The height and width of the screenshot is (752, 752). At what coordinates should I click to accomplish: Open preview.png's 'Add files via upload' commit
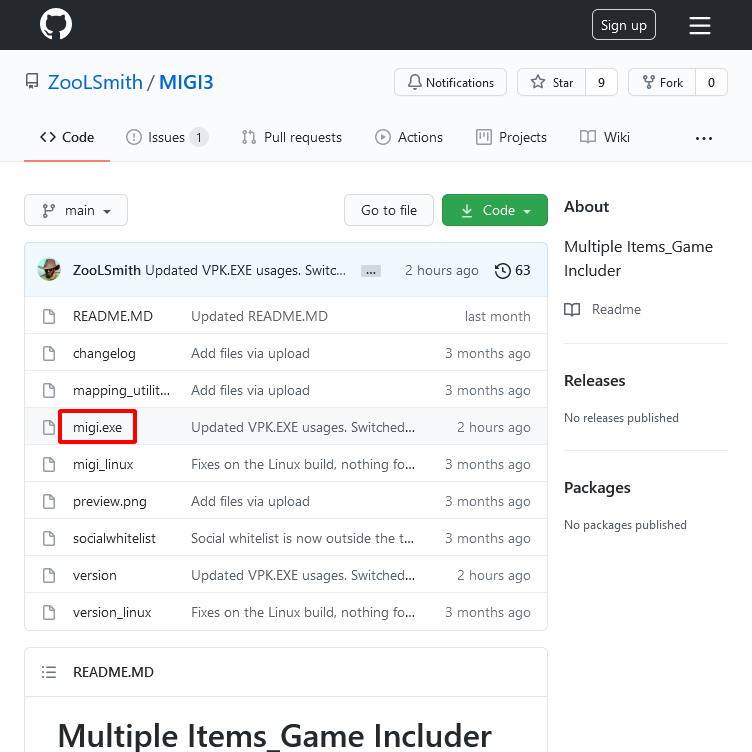coord(250,501)
